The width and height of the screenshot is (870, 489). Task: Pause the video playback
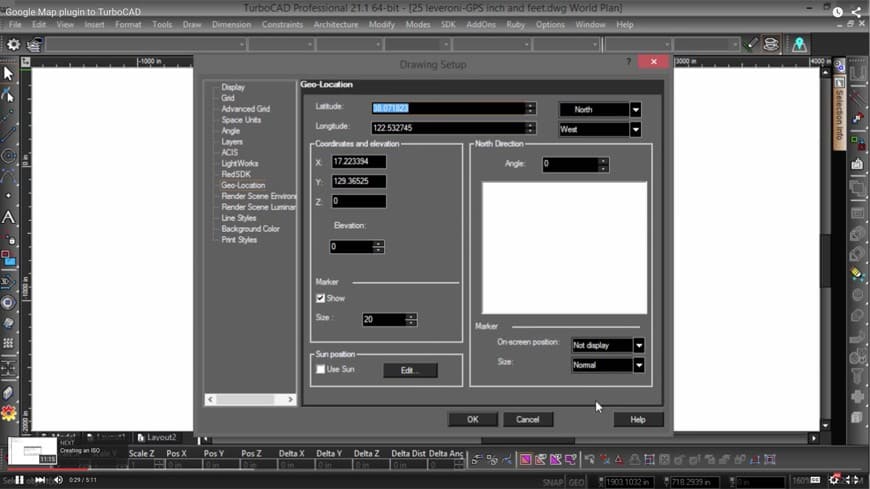[19, 480]
